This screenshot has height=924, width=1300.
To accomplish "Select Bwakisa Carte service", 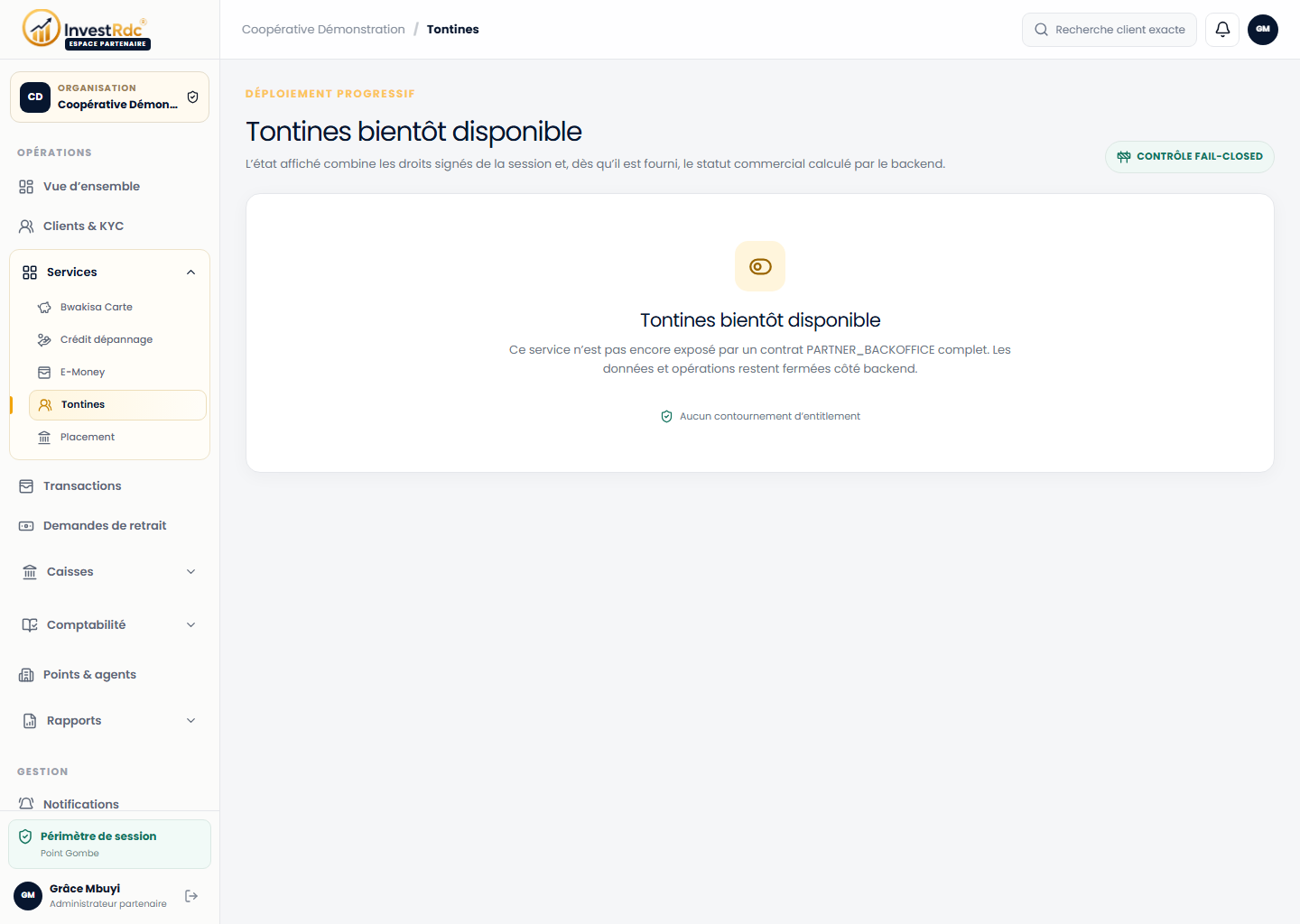I will click(117, 308).
